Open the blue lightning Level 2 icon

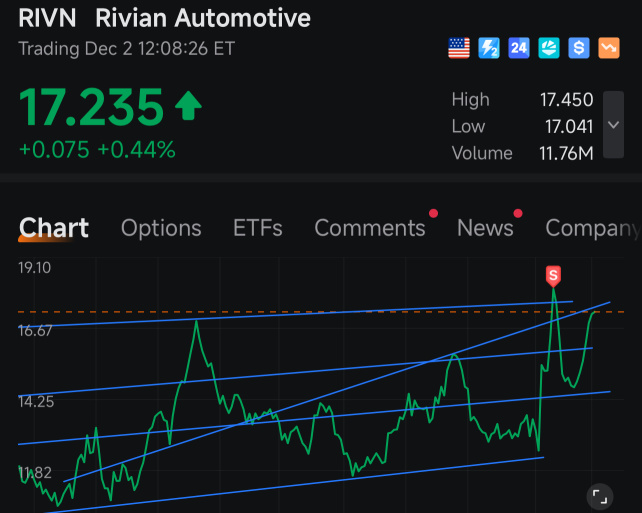(x=489, y=48)
